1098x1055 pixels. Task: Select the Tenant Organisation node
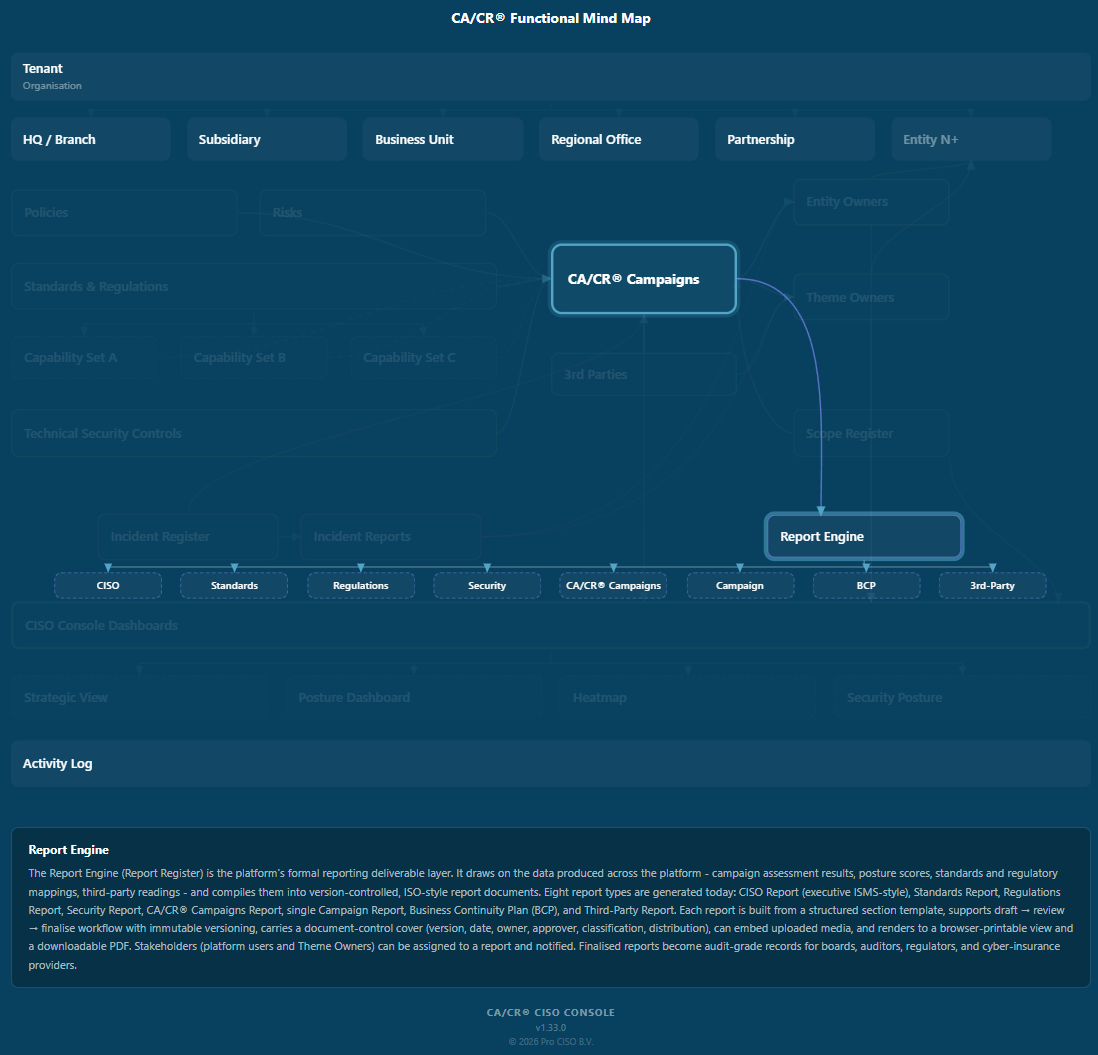coord(550,76)
